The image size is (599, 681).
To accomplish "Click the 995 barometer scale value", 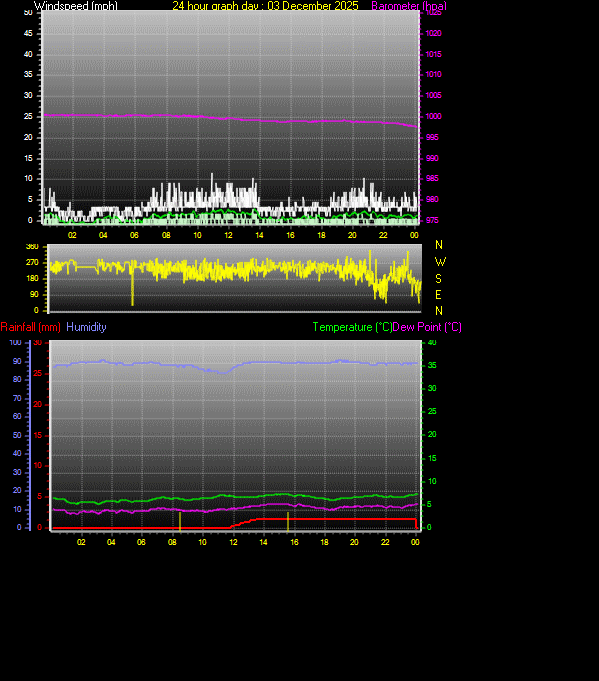I will [432, 137].
